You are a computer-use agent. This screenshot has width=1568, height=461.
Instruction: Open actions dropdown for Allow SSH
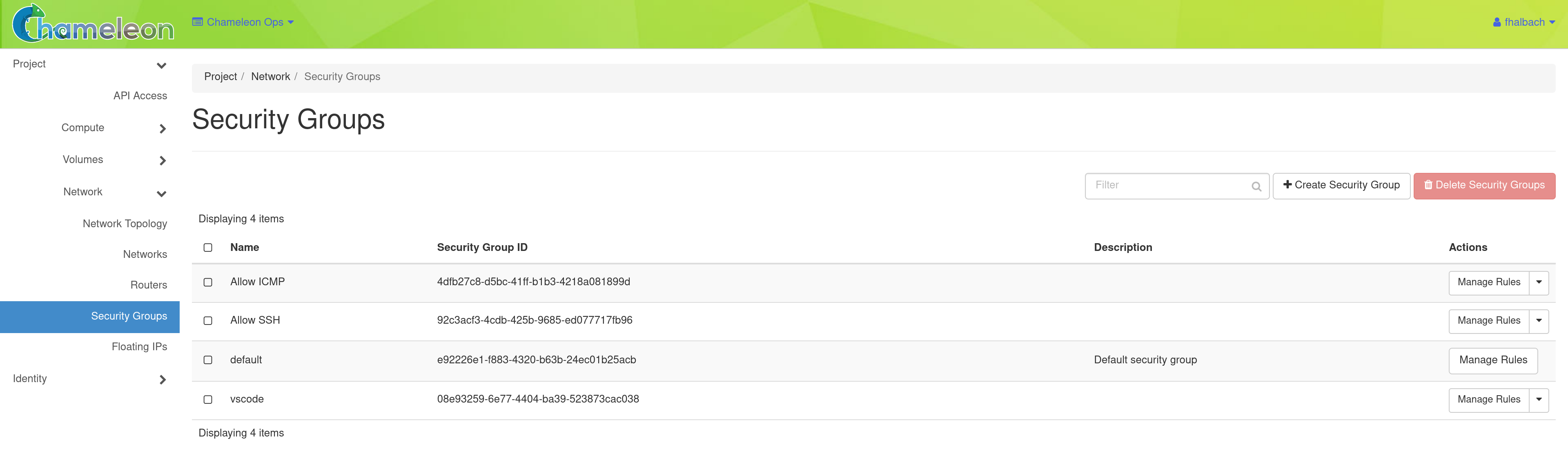tap(1538, 321)
